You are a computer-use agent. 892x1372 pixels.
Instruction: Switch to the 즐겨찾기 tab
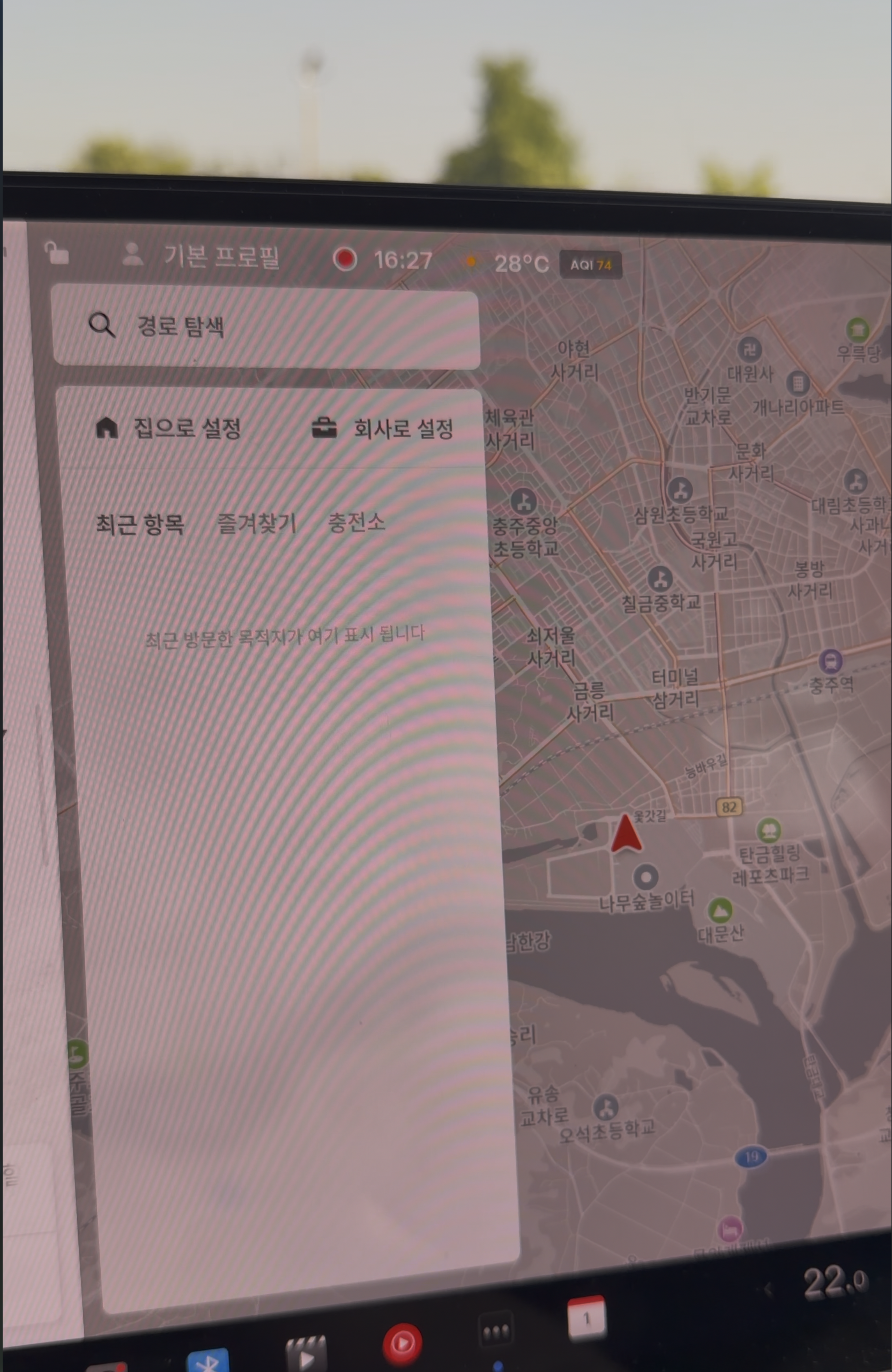pos(257,524)
